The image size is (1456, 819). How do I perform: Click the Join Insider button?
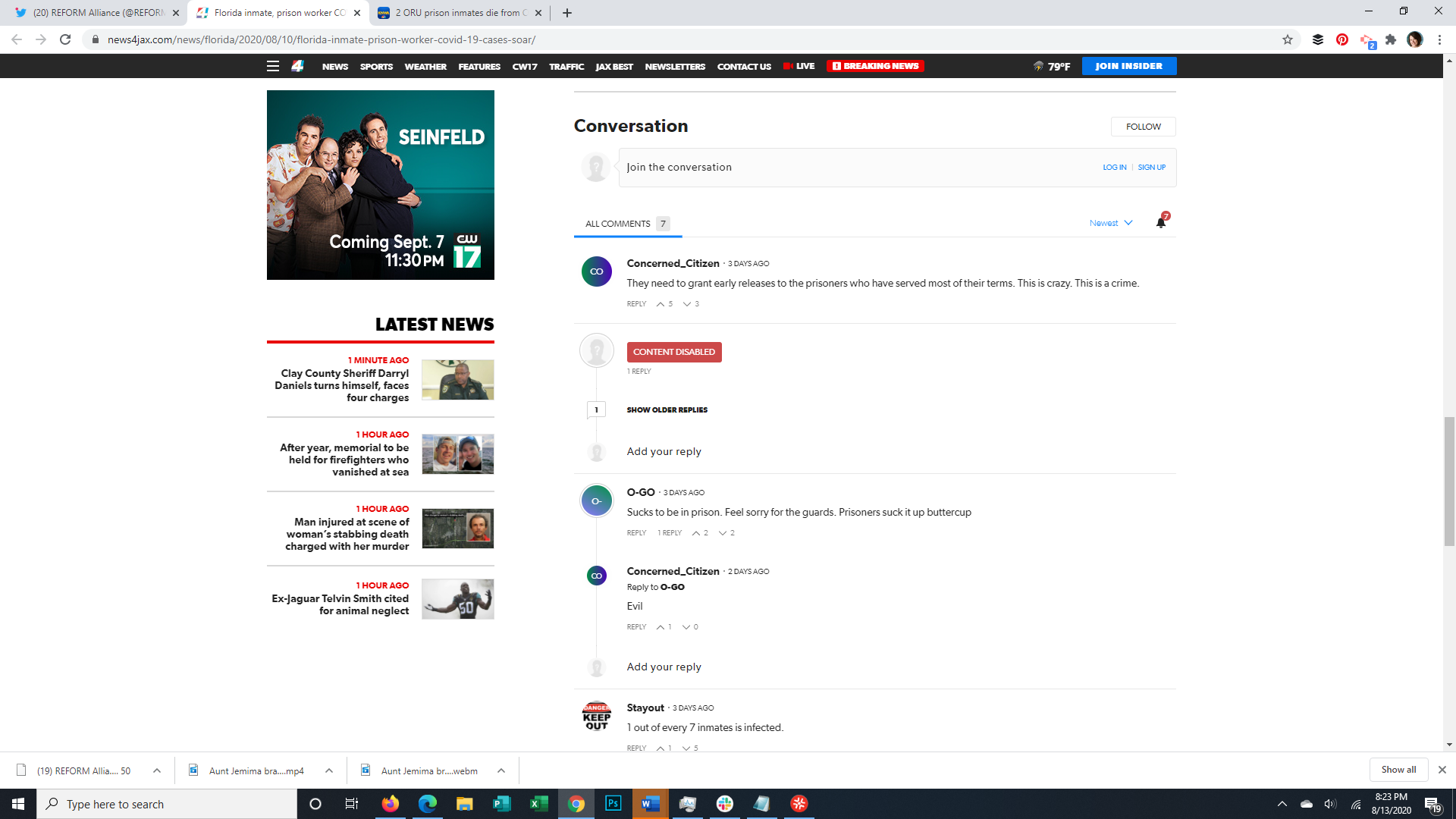(x=1128, y=66)
